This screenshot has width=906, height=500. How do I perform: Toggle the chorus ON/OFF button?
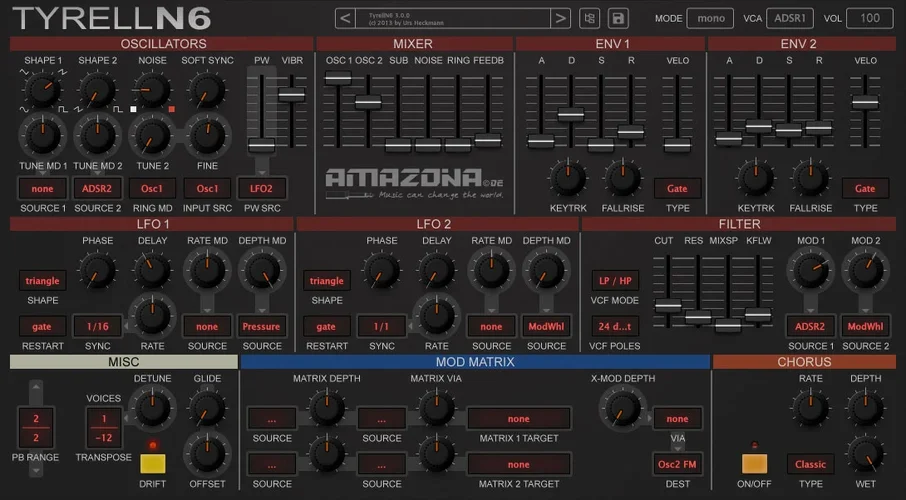(x=755, y=464)
